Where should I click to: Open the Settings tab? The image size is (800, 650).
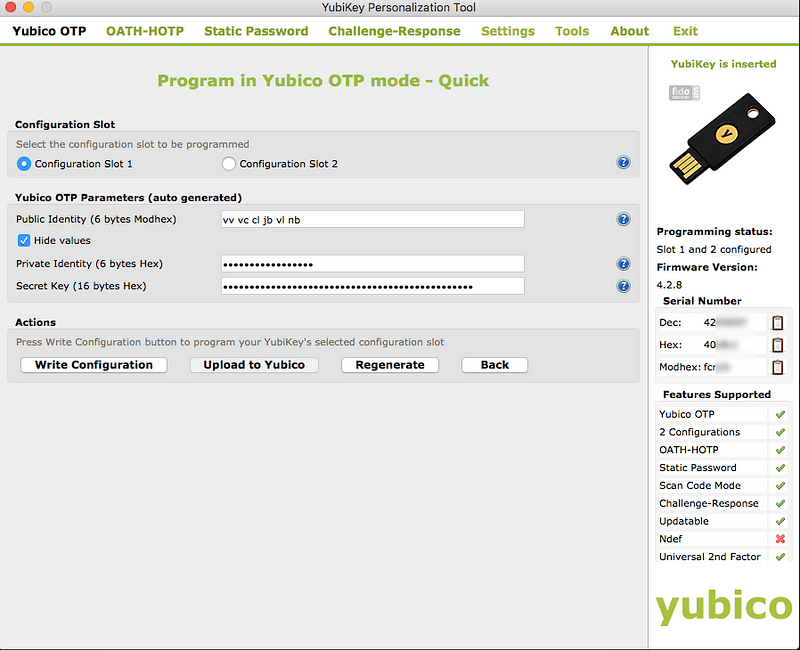click(508, 31)
